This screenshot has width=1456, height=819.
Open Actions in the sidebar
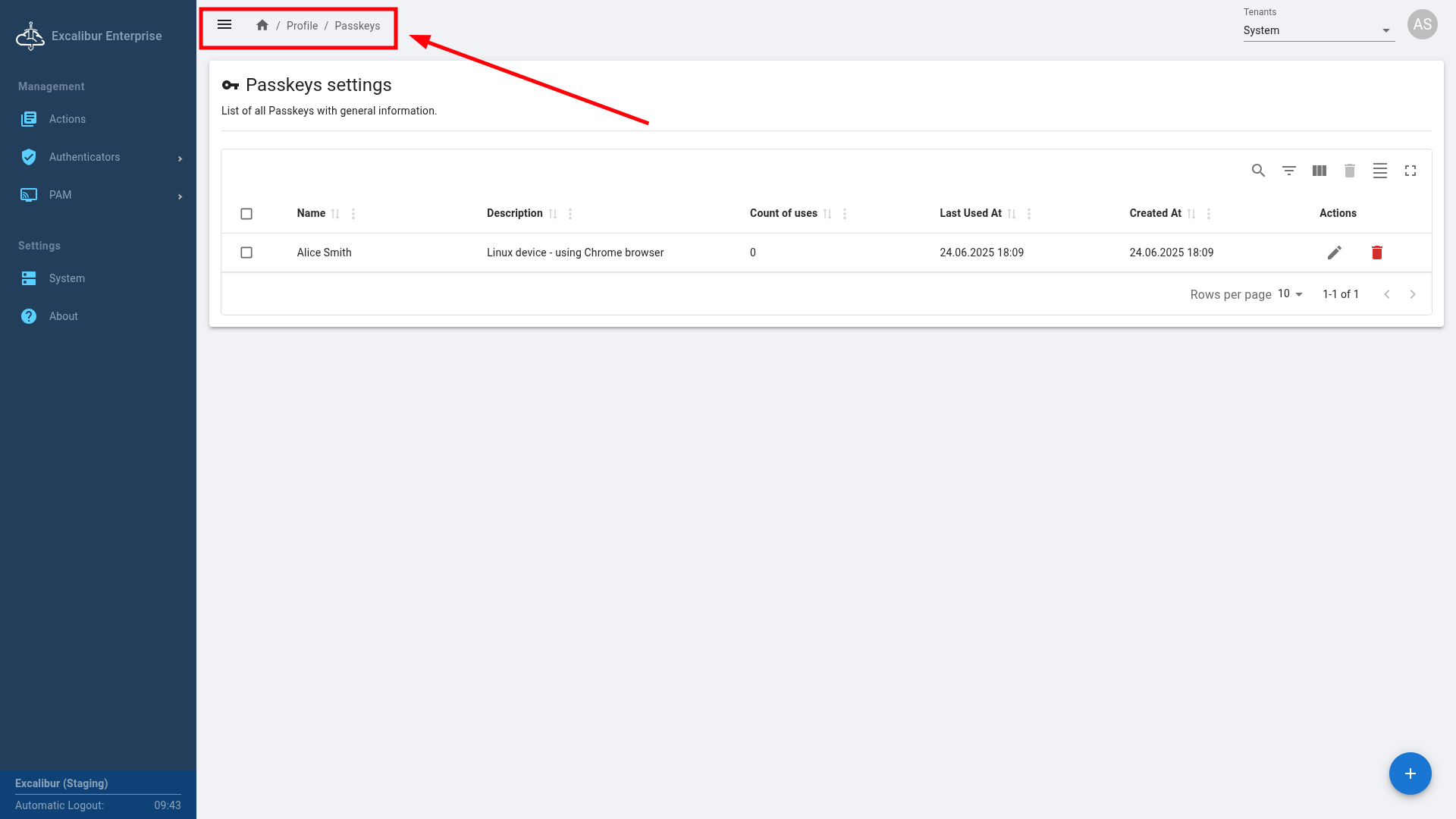pyautogui.click(x=67, y=119)
